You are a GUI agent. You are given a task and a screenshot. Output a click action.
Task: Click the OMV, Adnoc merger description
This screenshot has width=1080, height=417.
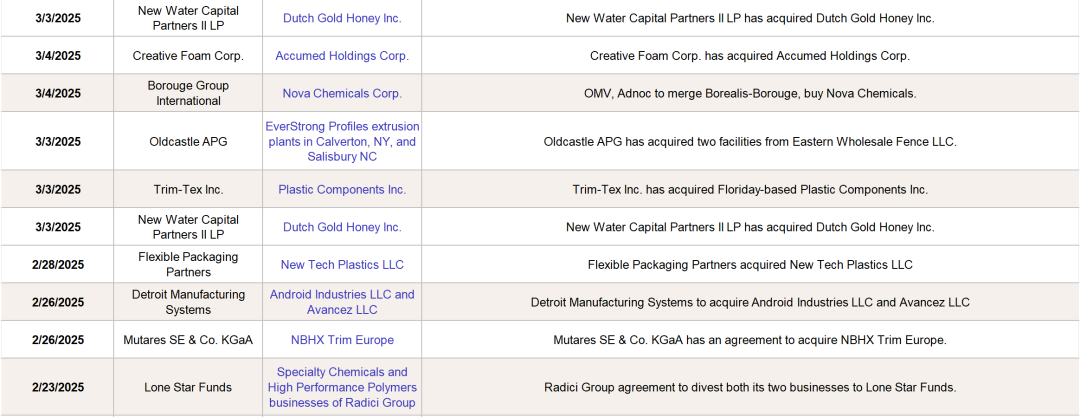pyautogui.click(x=750, y=94)
